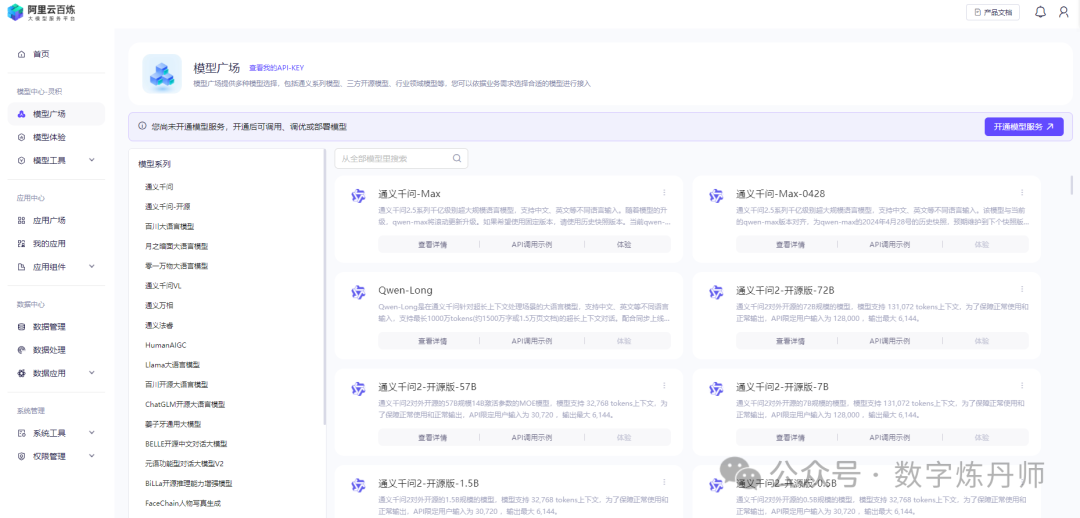1080x518 pixels.
Task: Click the 我的应用 sidebar icon
Action: pos(21,243)
